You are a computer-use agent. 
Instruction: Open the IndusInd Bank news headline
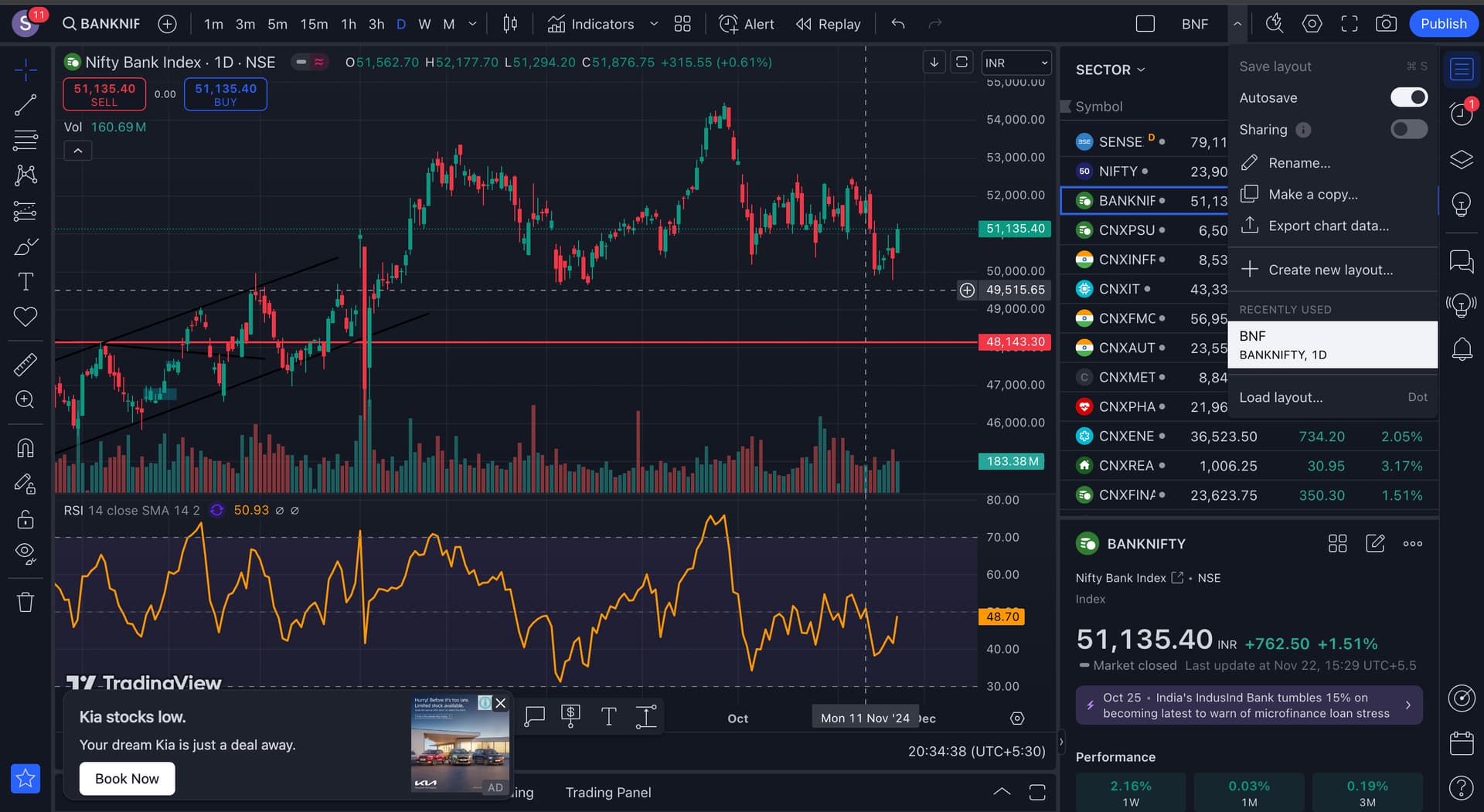(x=1248, y=705)
